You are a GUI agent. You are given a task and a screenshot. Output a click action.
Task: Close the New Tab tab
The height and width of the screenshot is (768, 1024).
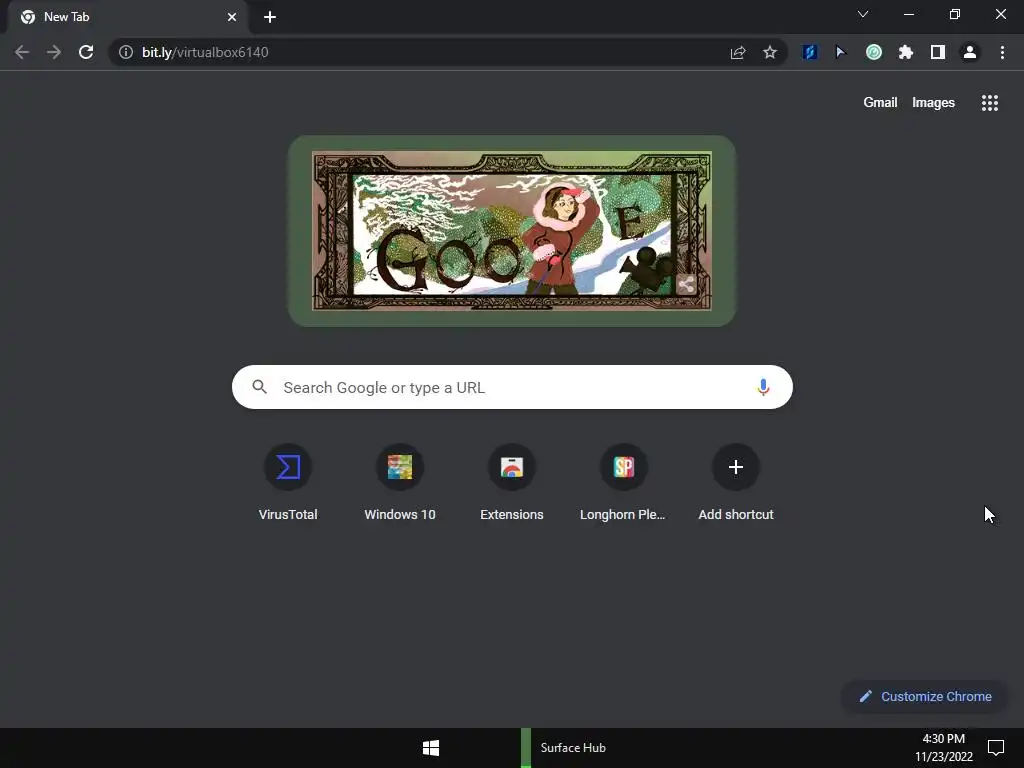coord(232,17)
